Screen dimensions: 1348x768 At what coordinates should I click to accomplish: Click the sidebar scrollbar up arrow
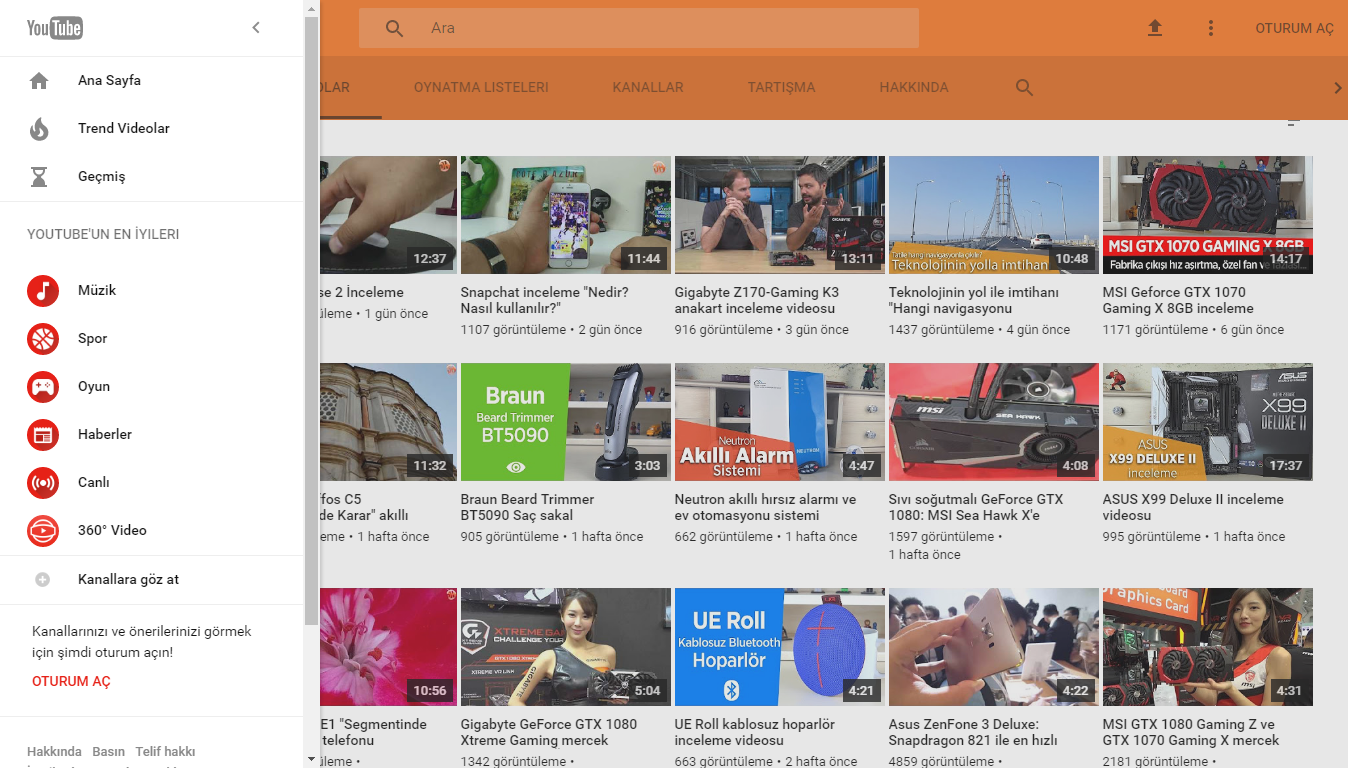pos(311,8)
